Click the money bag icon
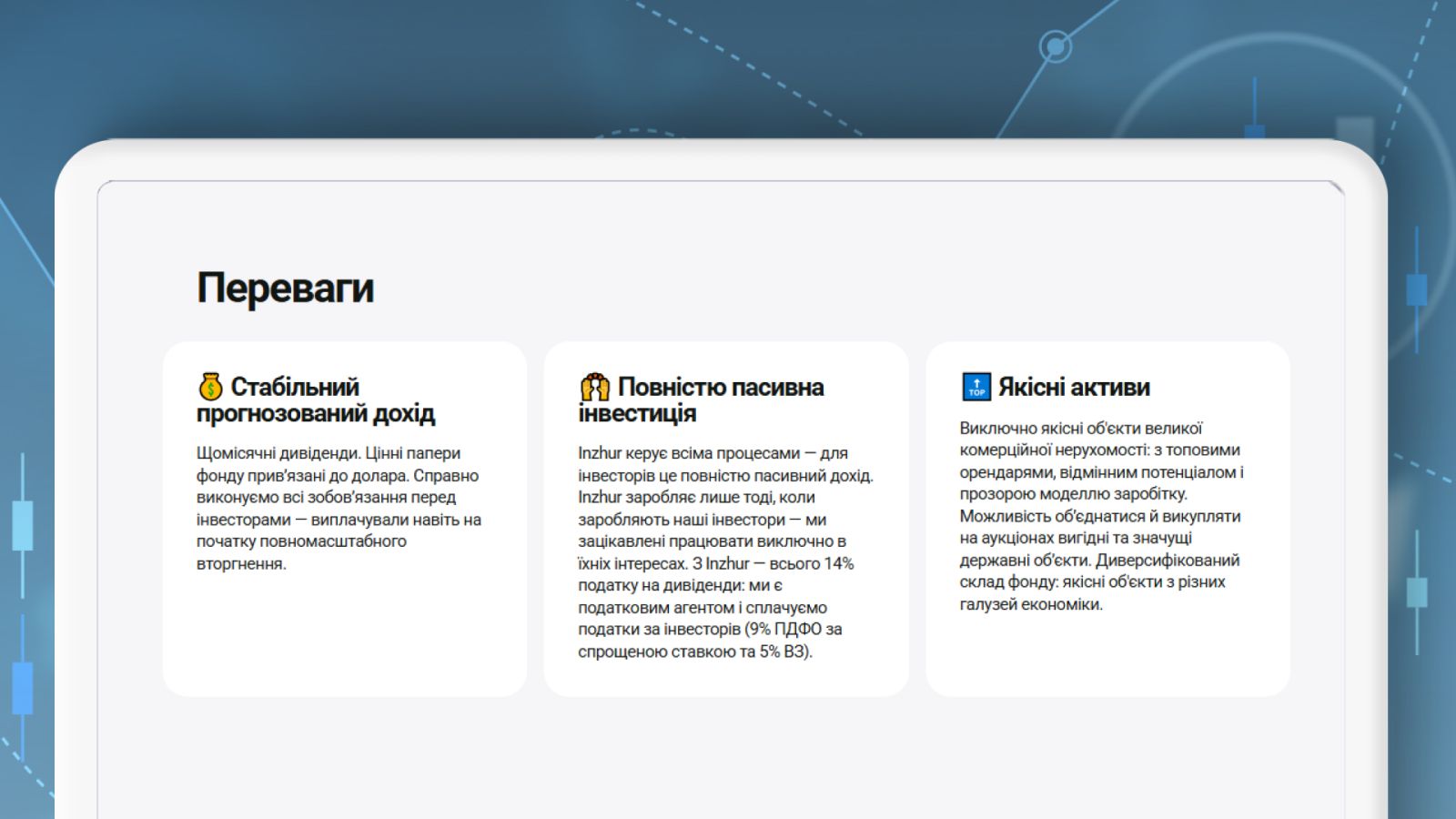Image resolution: width=1456 pixels, height=819 pixels. coord(210,387)
